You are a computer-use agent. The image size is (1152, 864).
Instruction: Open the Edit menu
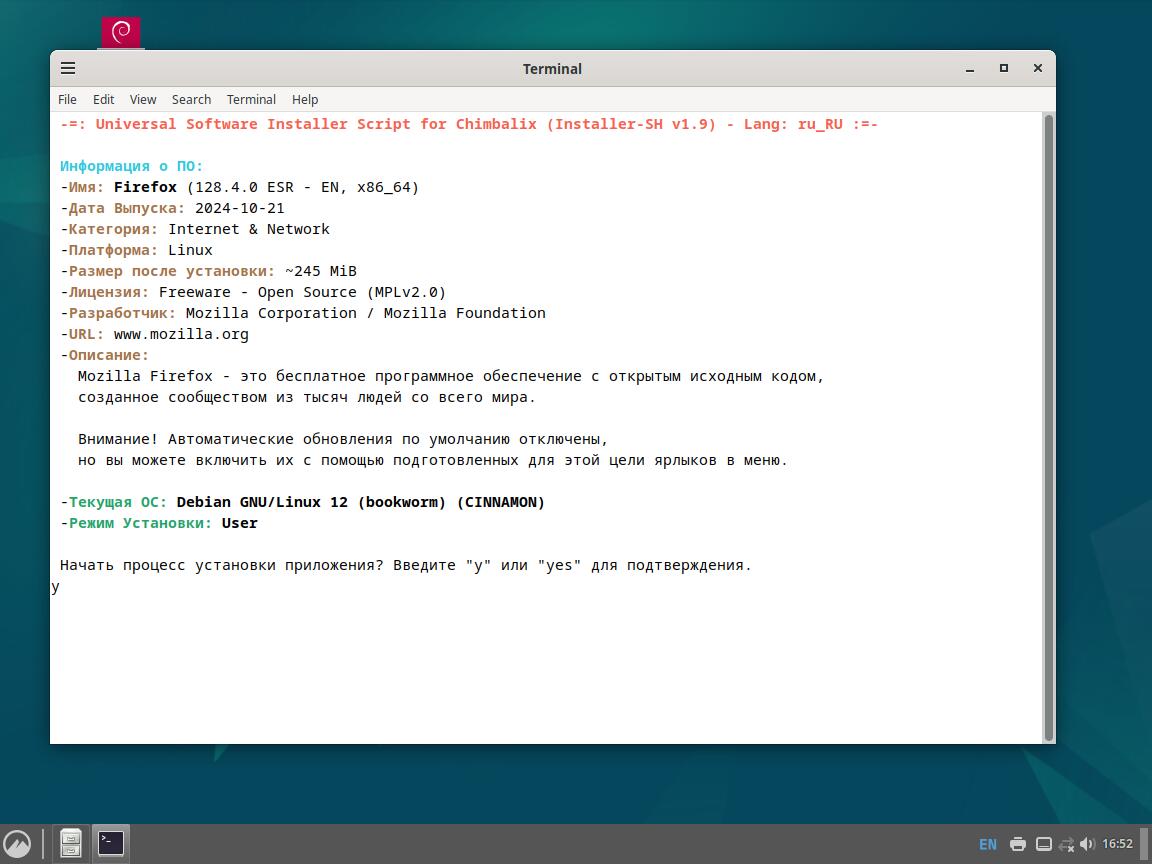104,99
